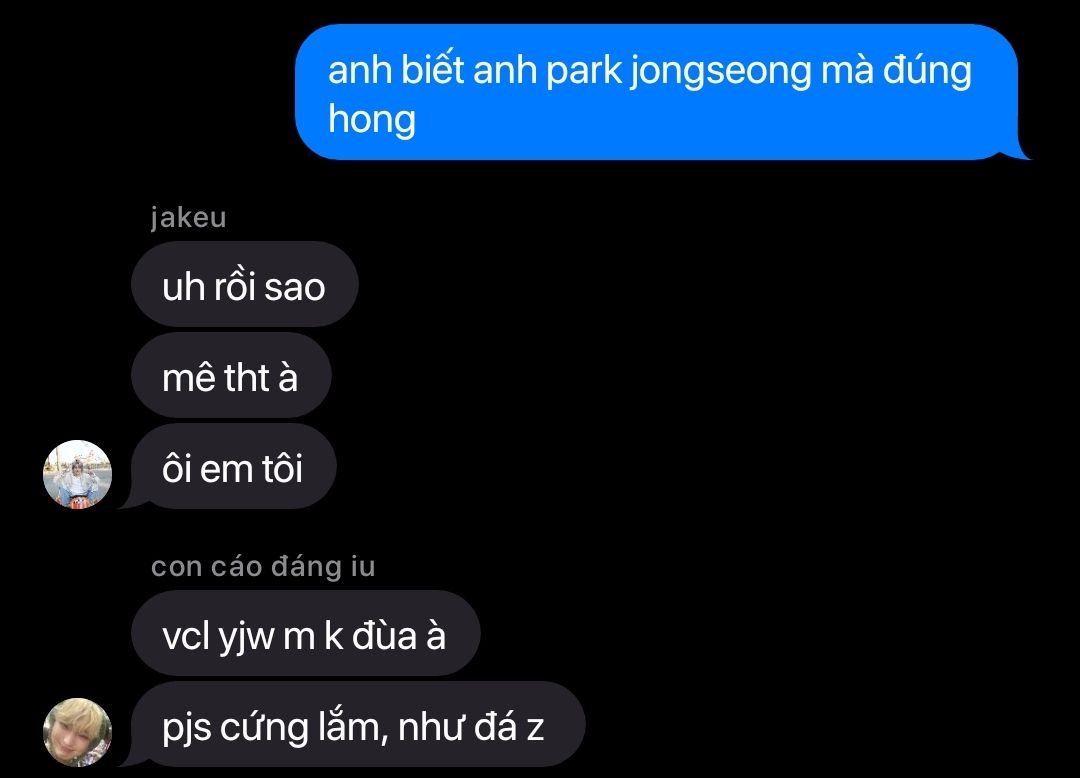This screenshot has width=1080, height=778.
Task: Click the word "hong" in the blue bubble
Action: pyautogui.click(x=372, y=120)
